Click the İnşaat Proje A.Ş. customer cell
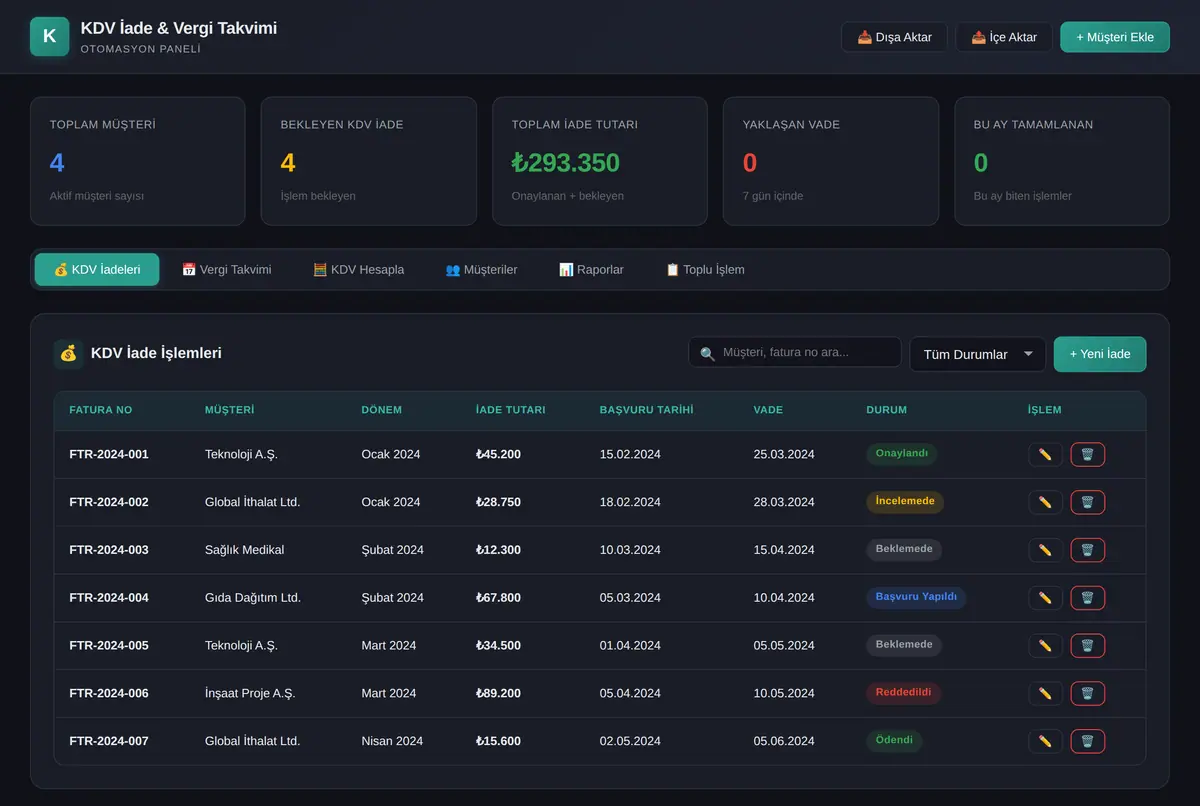 (x=250, y=693)
